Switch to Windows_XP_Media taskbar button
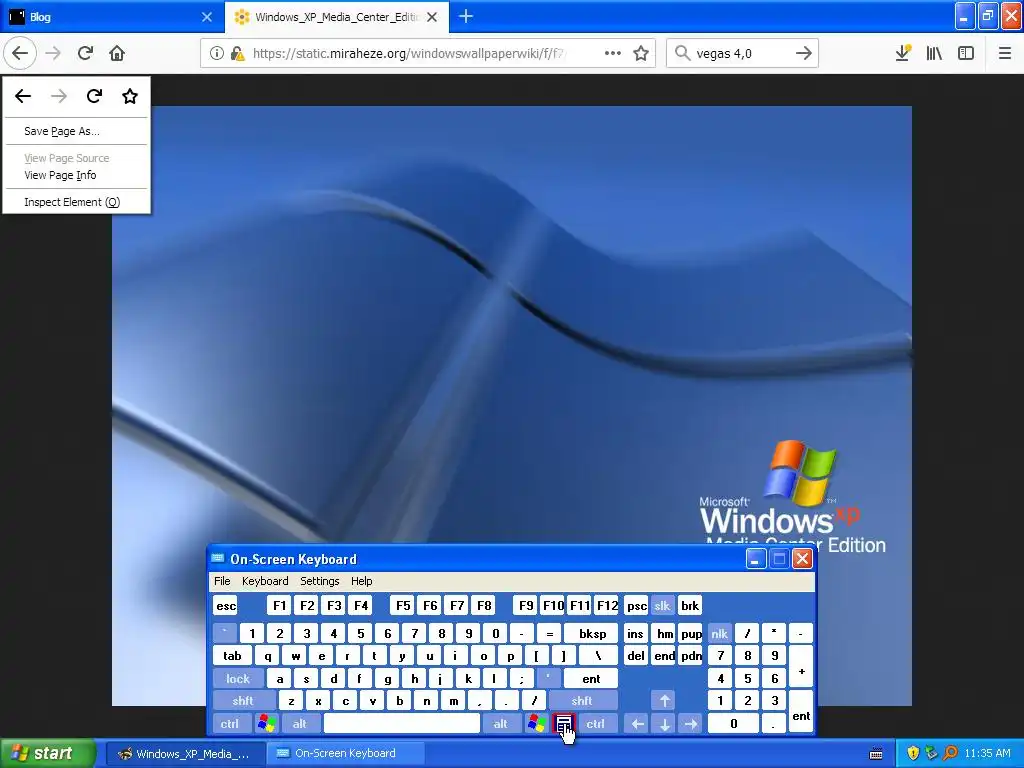Viewport: 1024px width, 768px height. click(185, 753)
